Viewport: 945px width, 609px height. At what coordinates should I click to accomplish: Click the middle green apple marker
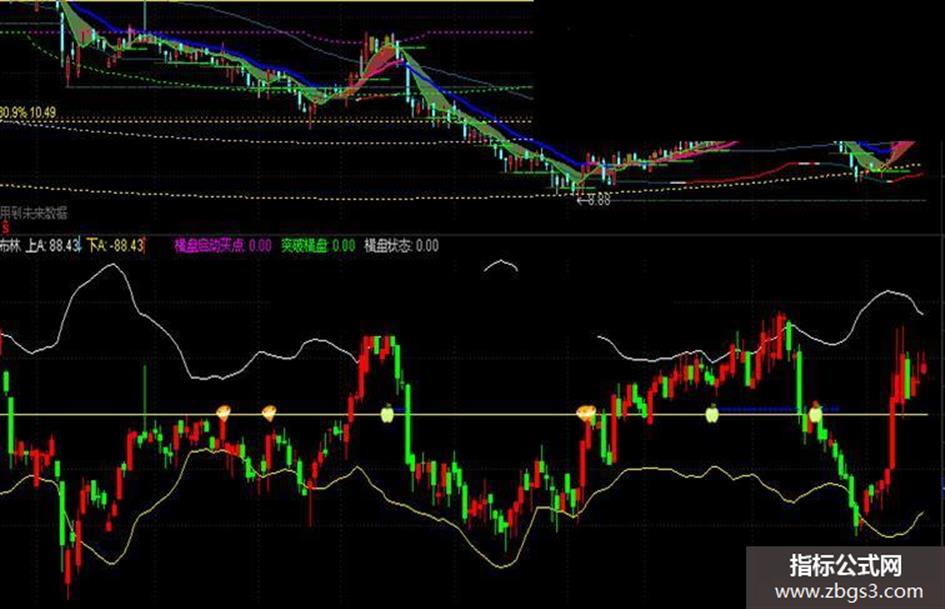pos(712,414)
